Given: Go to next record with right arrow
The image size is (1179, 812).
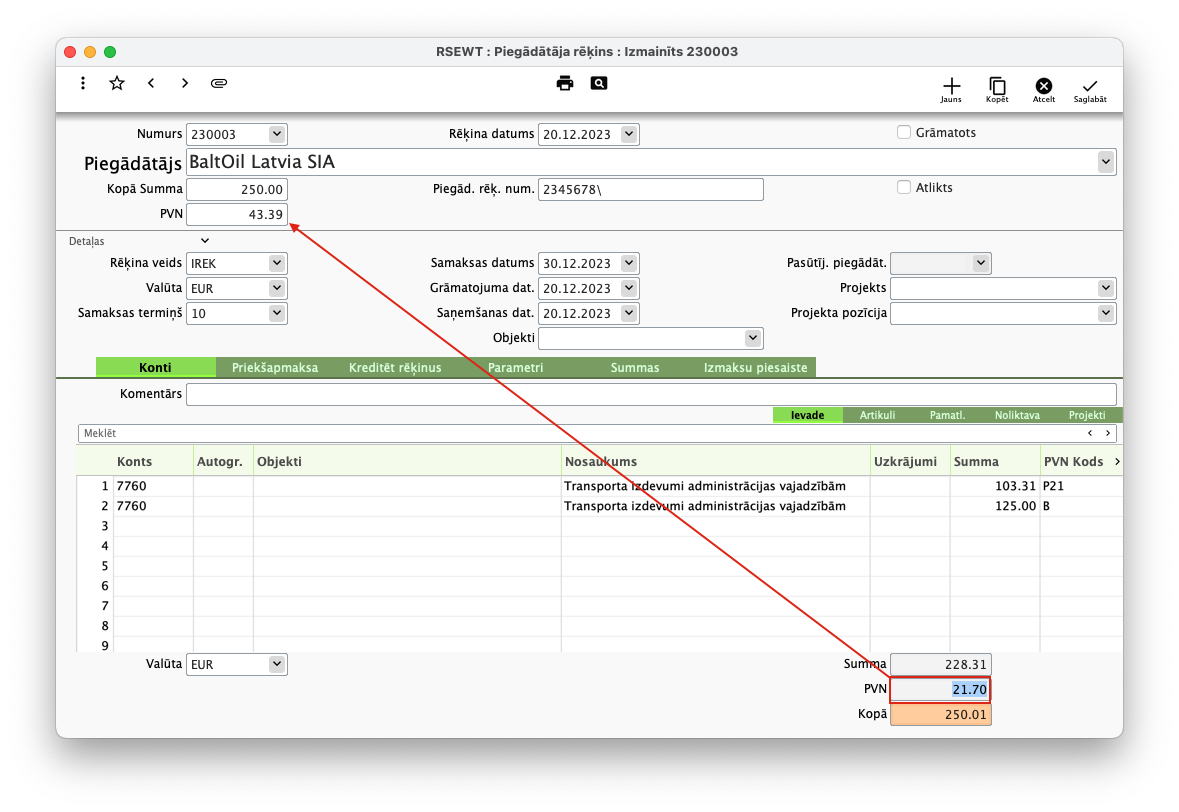Looking at the screenshot, I should click(x=185, y=84).
